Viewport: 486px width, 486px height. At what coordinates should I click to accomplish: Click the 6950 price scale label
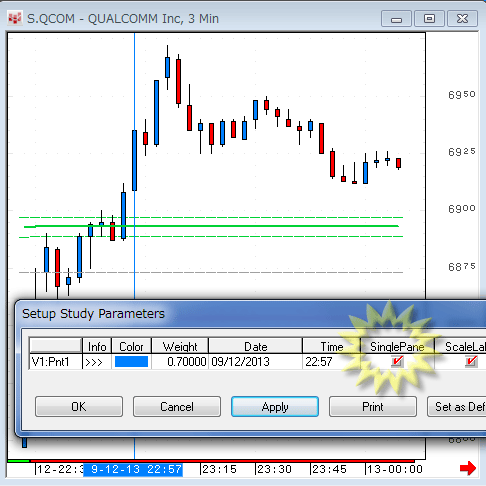(x=462, y=95)
